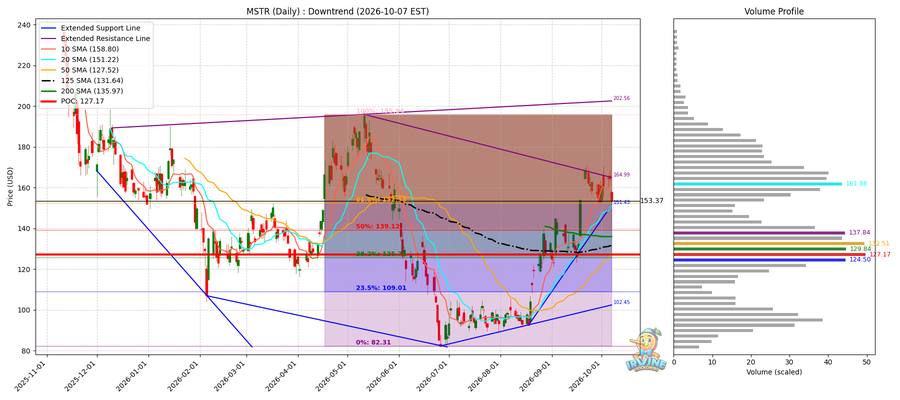Viewport: 900px width, 400px height.
Task: Click the cyan 161.88 volume profile bar
Action: pyautogui.click(x=758, y=184)
